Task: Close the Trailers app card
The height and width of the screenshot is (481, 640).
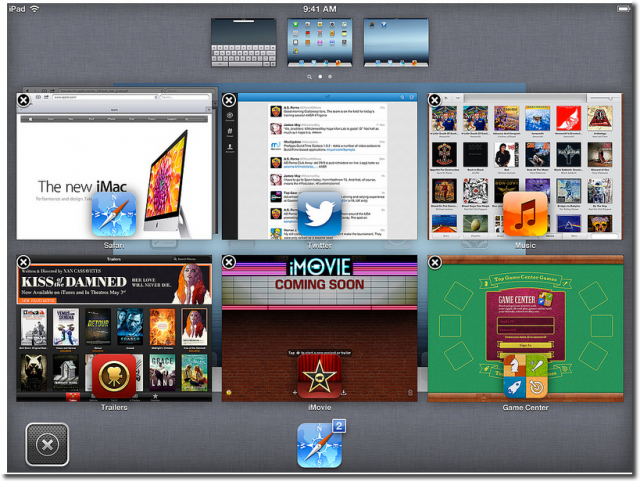Action: coord(24,262)
